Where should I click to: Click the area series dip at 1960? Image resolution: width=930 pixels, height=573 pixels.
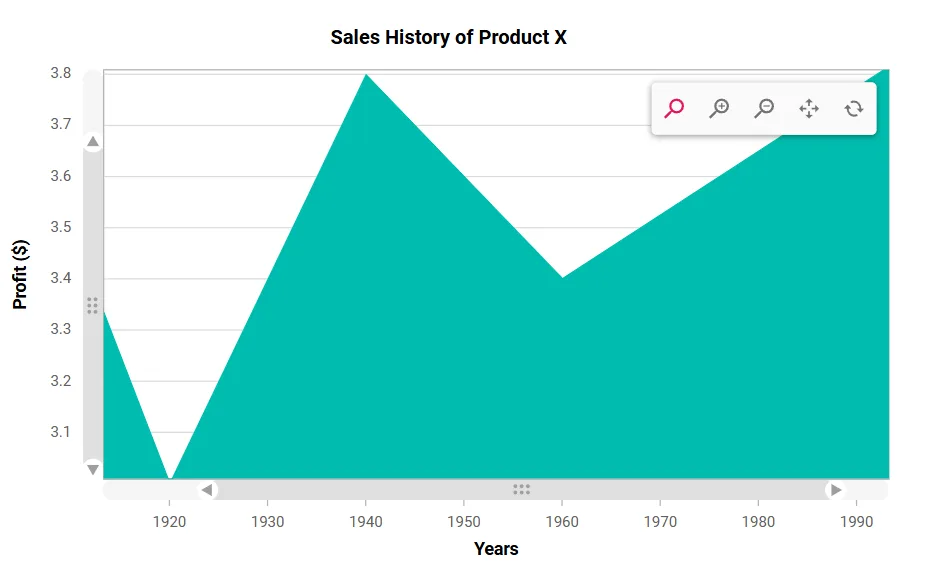pyautogui.click(x=562, y=278)
